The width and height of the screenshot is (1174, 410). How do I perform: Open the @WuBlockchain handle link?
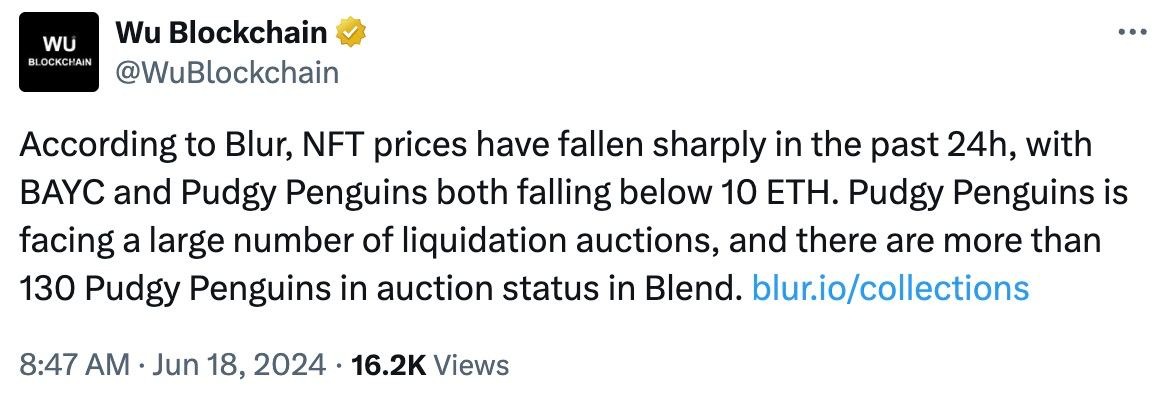click(228, 73)
